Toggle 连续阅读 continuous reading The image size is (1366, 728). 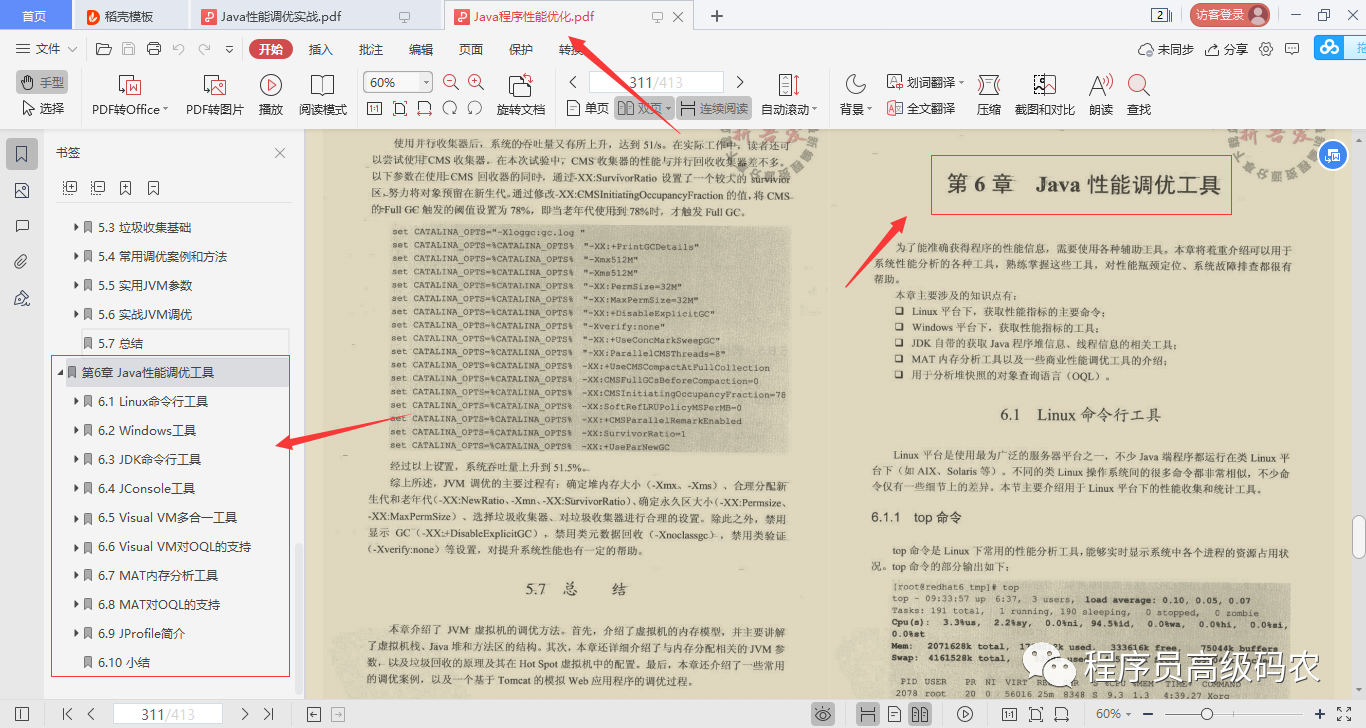[x=714, y=108]
